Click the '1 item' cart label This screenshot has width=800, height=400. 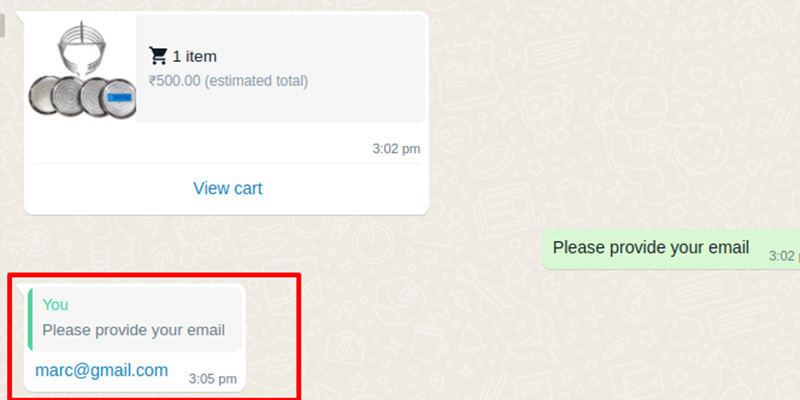(194, 56)
